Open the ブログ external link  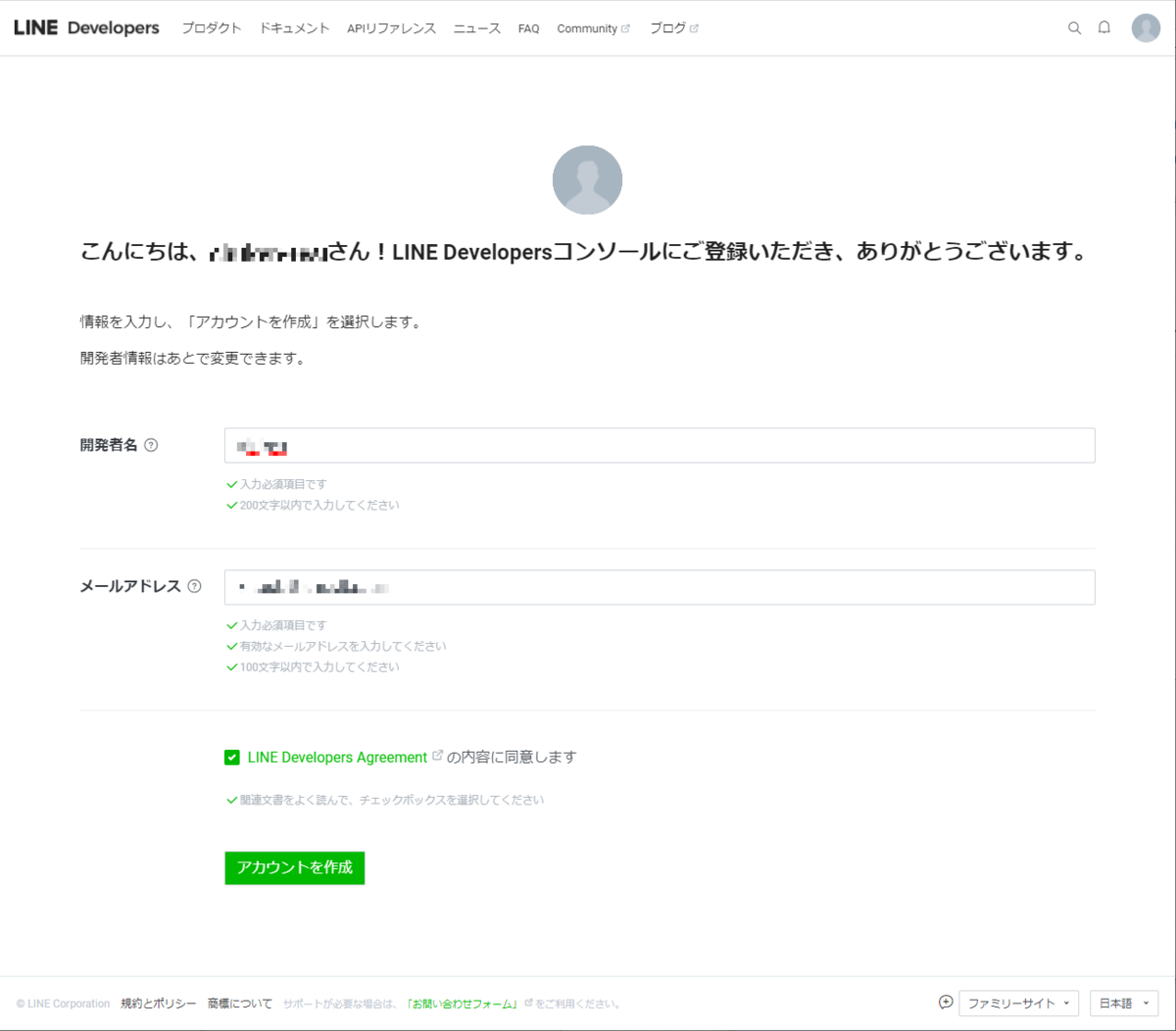point(673,28)
